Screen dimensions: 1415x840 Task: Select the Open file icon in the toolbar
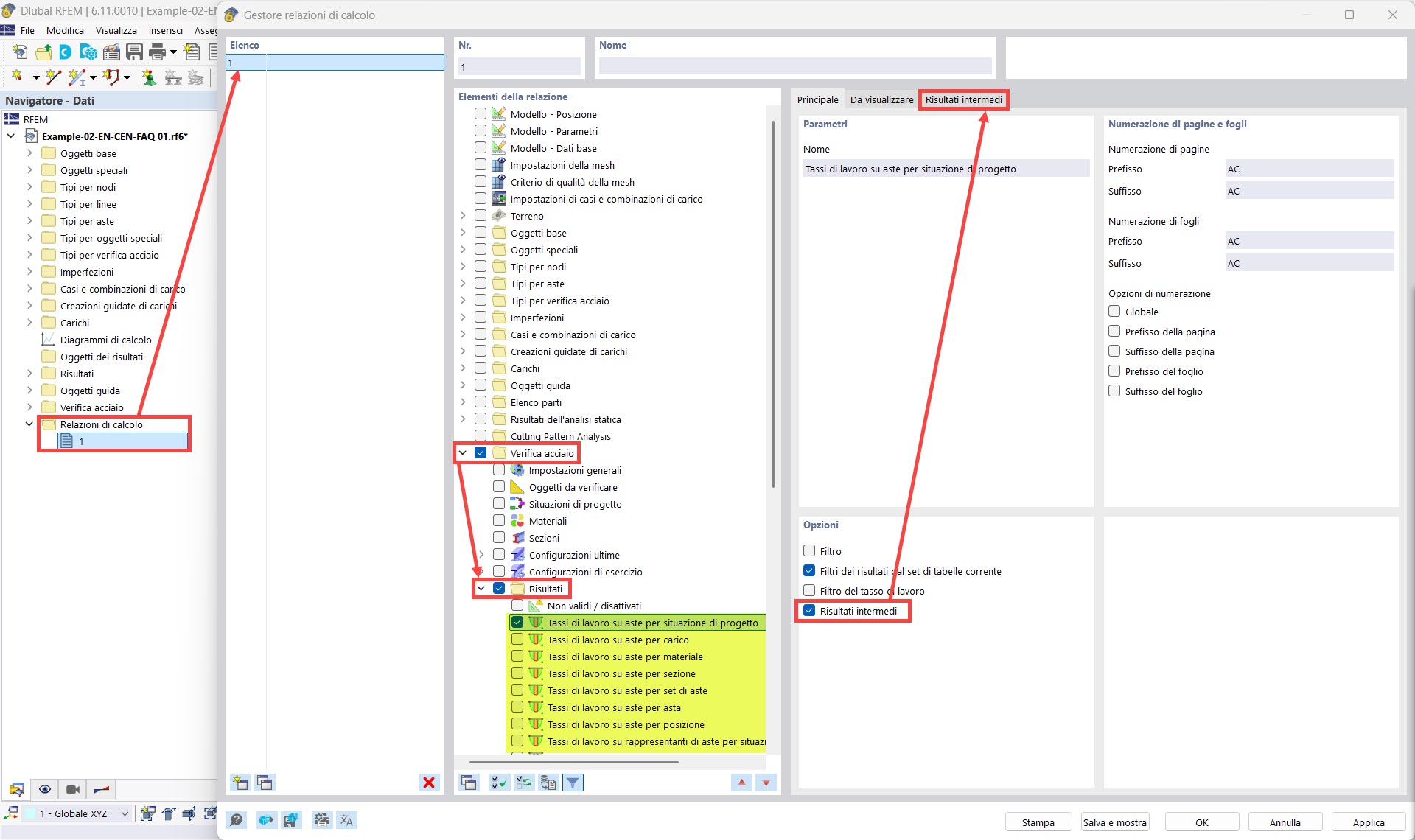(x=43, y=51)
